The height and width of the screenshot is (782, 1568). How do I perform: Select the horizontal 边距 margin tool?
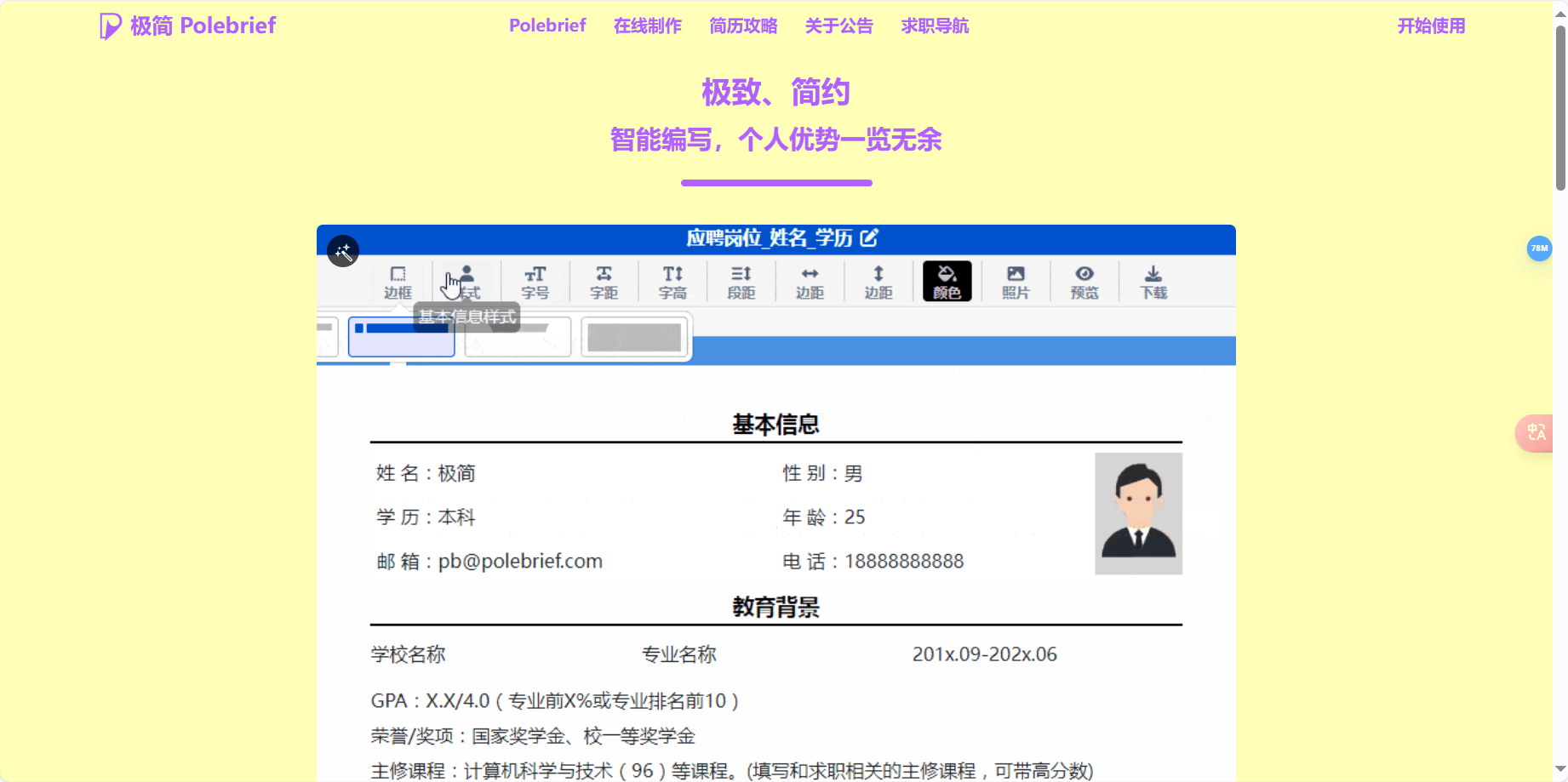click(810, 281)
